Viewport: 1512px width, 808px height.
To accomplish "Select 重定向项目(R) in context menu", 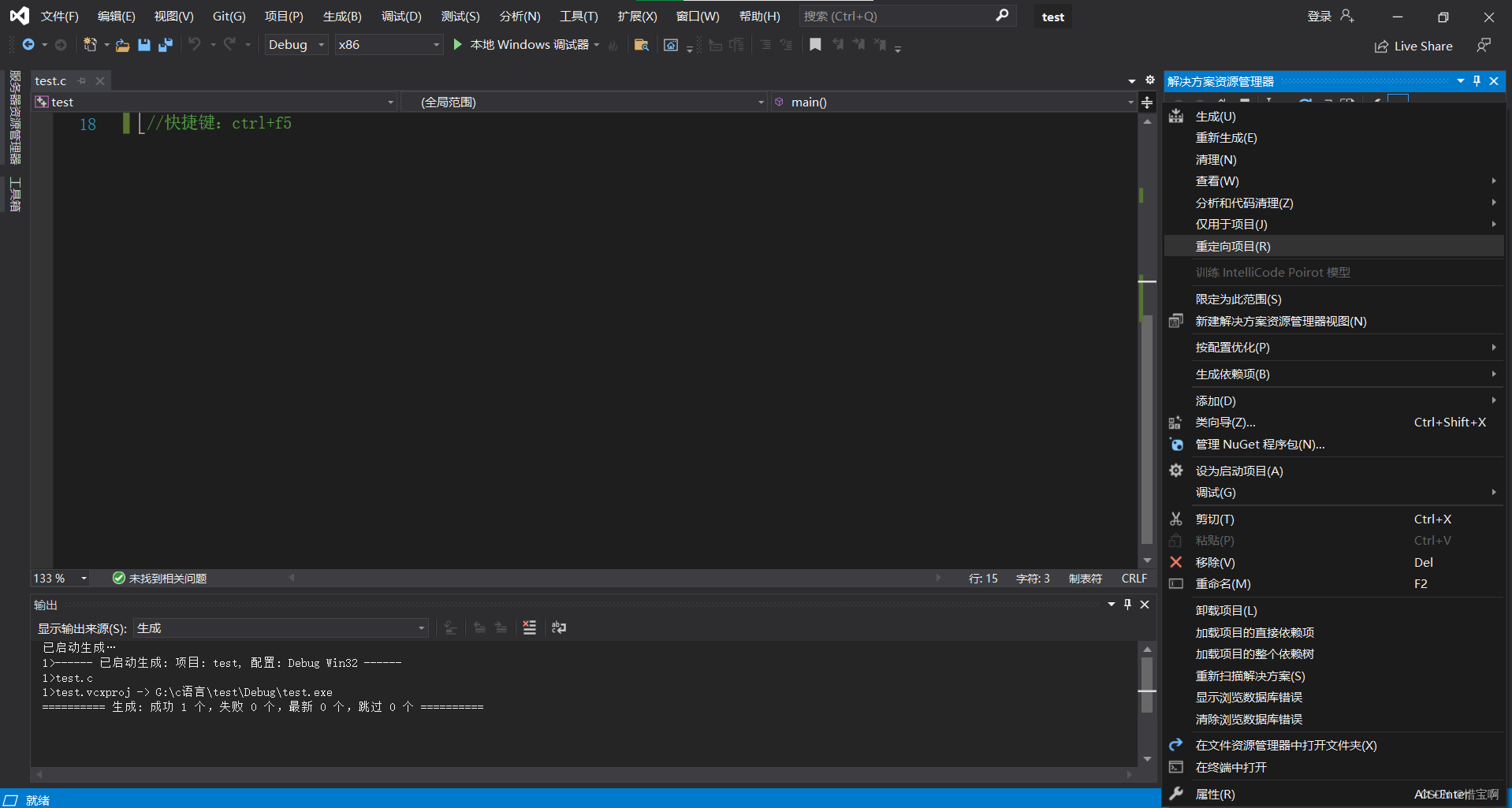I will pyautogui.click(x=1334, y=247).
